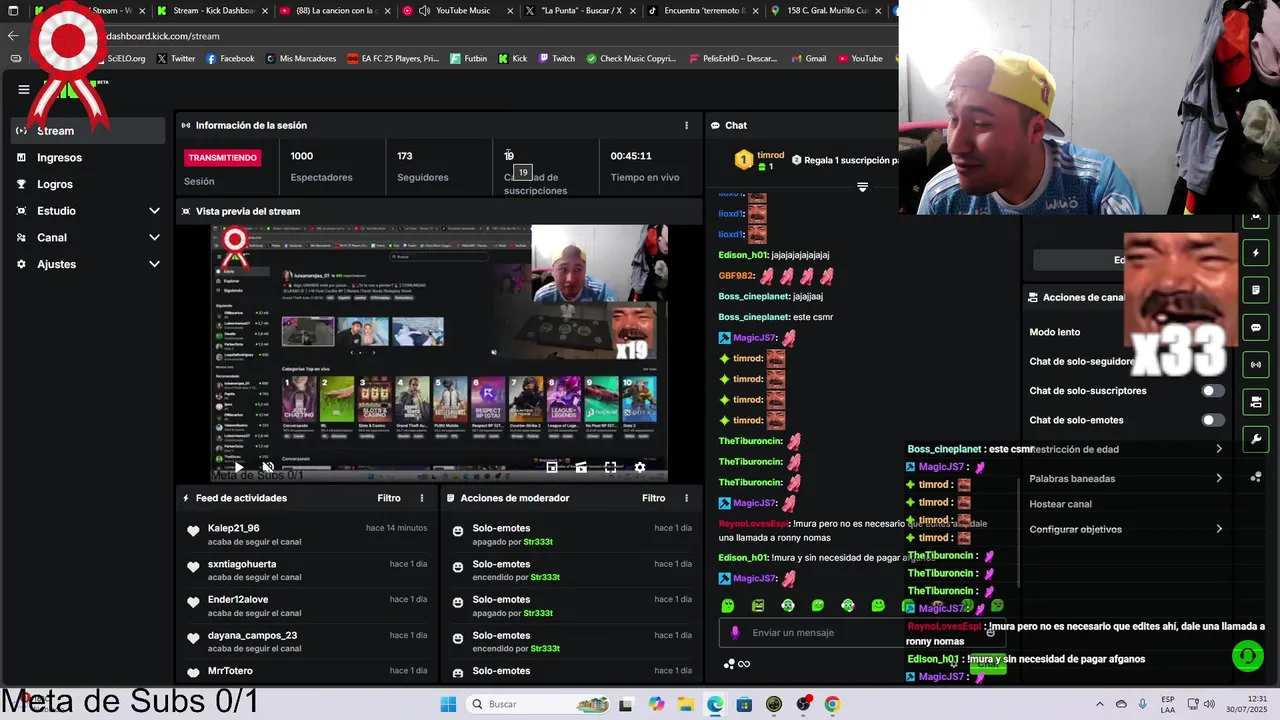Screen dimensions: 1280x720
Task: Open Gmail bookmark
Action: click(x=808, y=59)
